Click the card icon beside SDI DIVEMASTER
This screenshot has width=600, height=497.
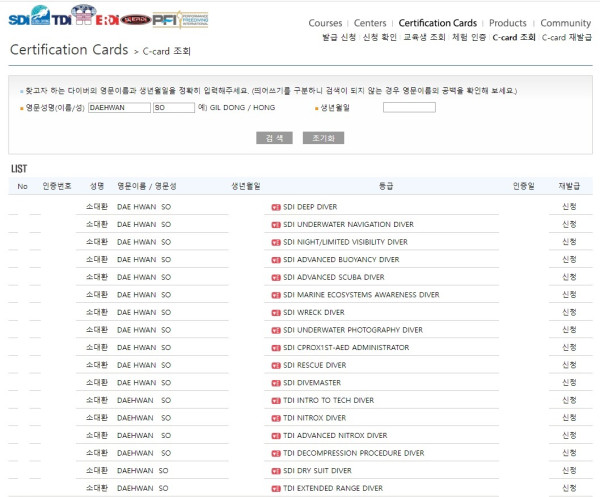[276, 383]
